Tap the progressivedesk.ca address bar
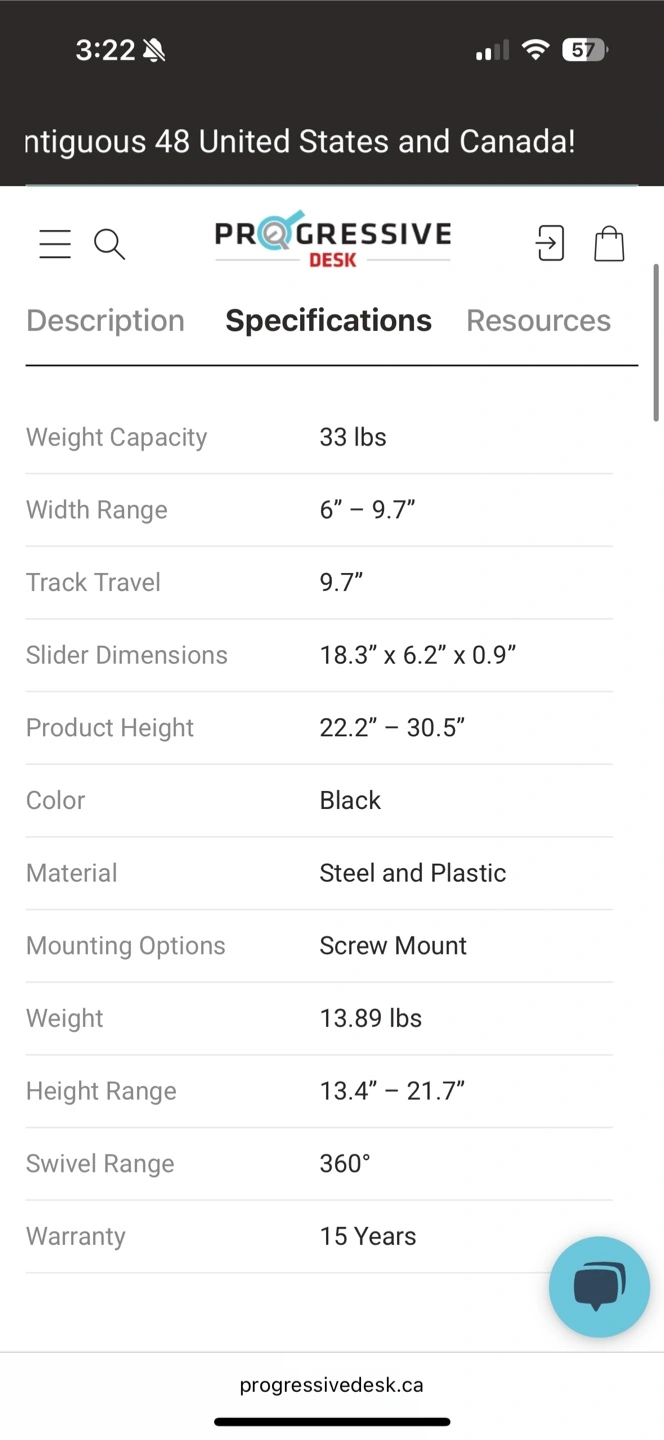664x1440 pixels. point(331,1385)
